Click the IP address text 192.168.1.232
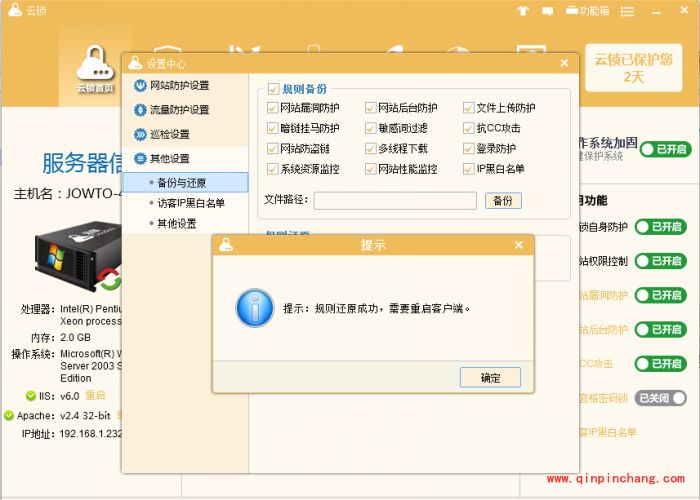Viewport: 700px width, 500px height. [x=91, y=433]
